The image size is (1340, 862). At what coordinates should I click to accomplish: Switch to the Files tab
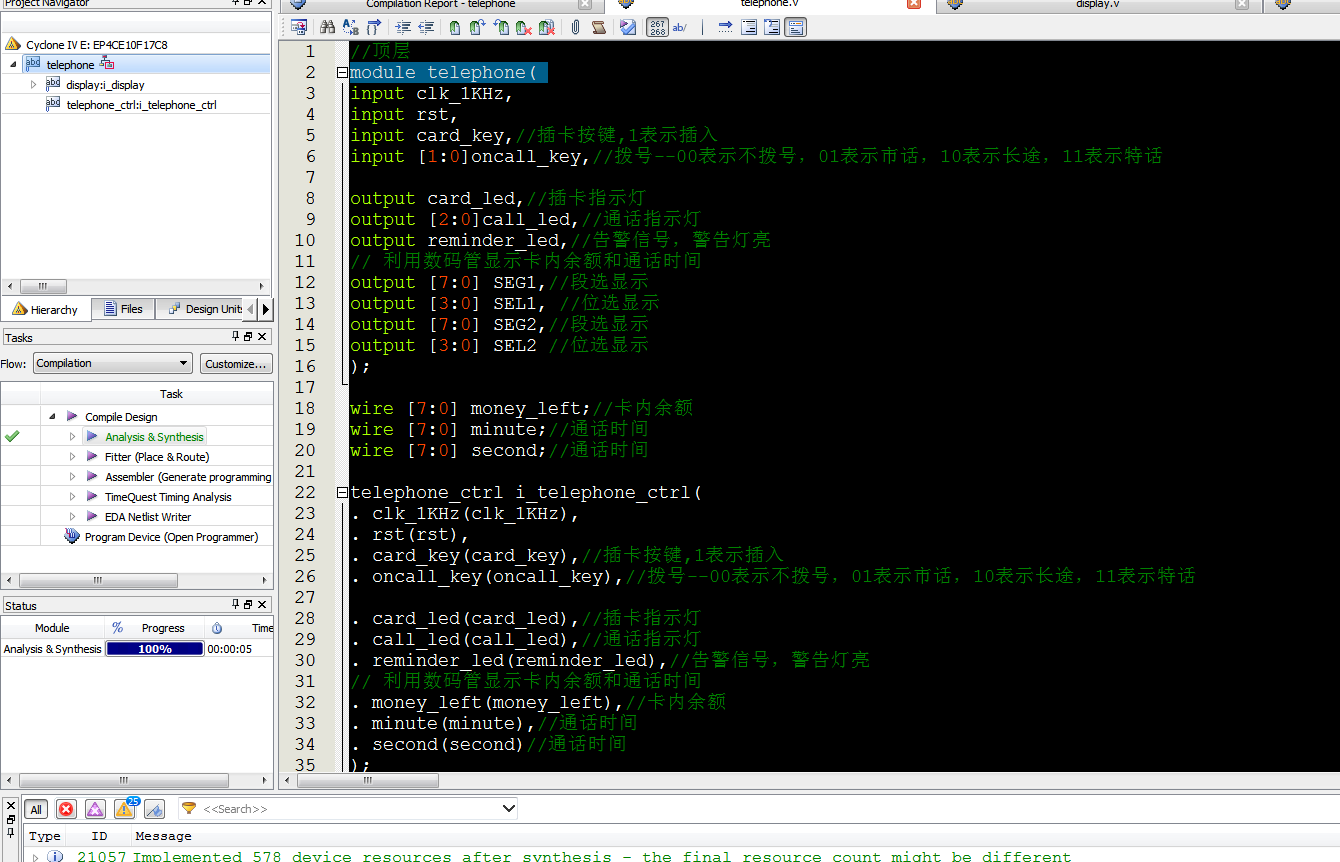[123, 309]
